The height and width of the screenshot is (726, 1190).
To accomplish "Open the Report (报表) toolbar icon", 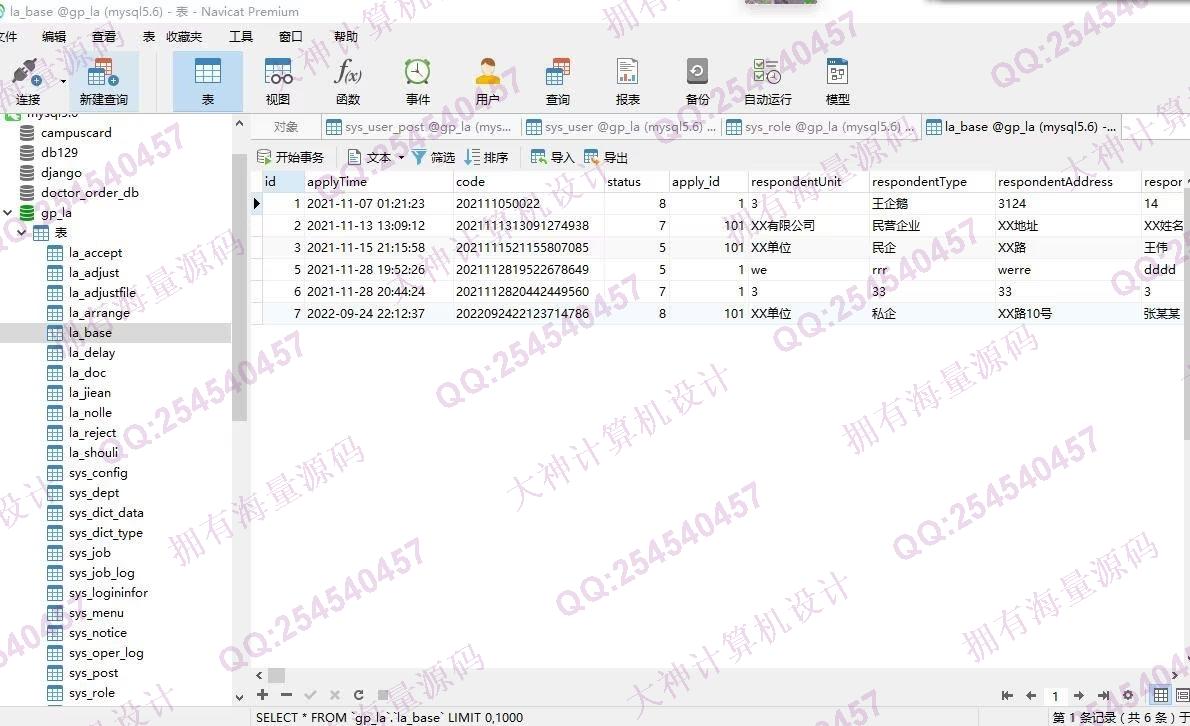I will [627, 81].
